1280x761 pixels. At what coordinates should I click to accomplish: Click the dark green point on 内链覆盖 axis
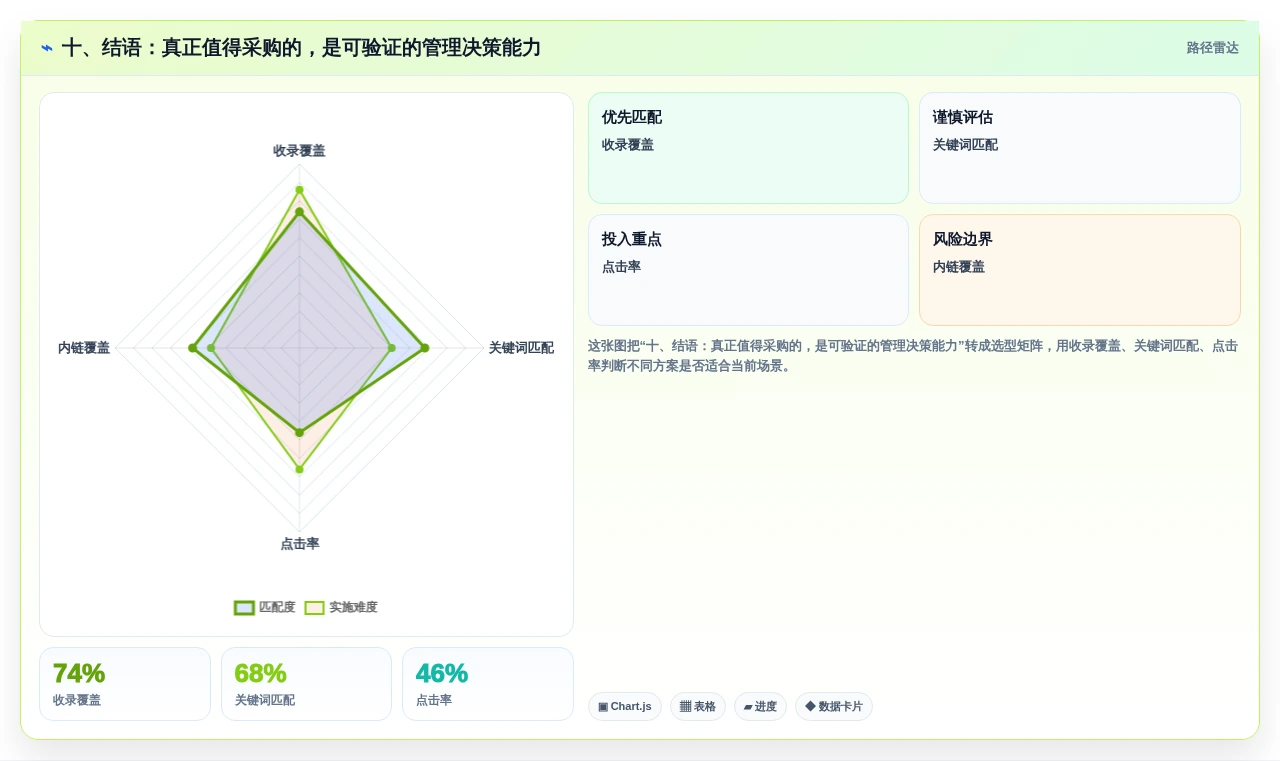192,348
